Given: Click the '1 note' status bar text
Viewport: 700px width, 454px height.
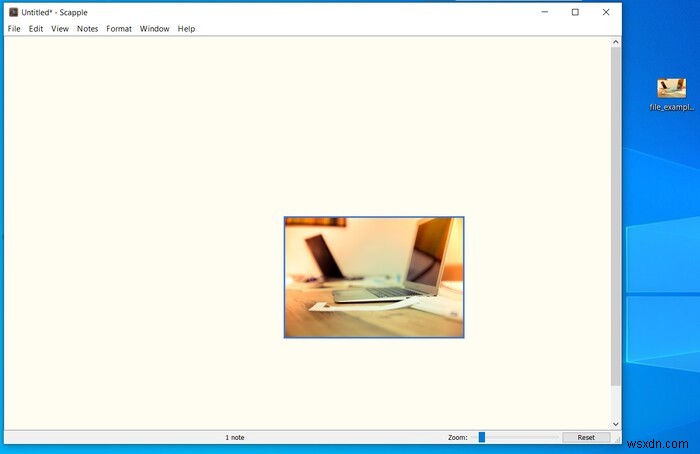Looking at the screenshot, I should coord(235,437).
